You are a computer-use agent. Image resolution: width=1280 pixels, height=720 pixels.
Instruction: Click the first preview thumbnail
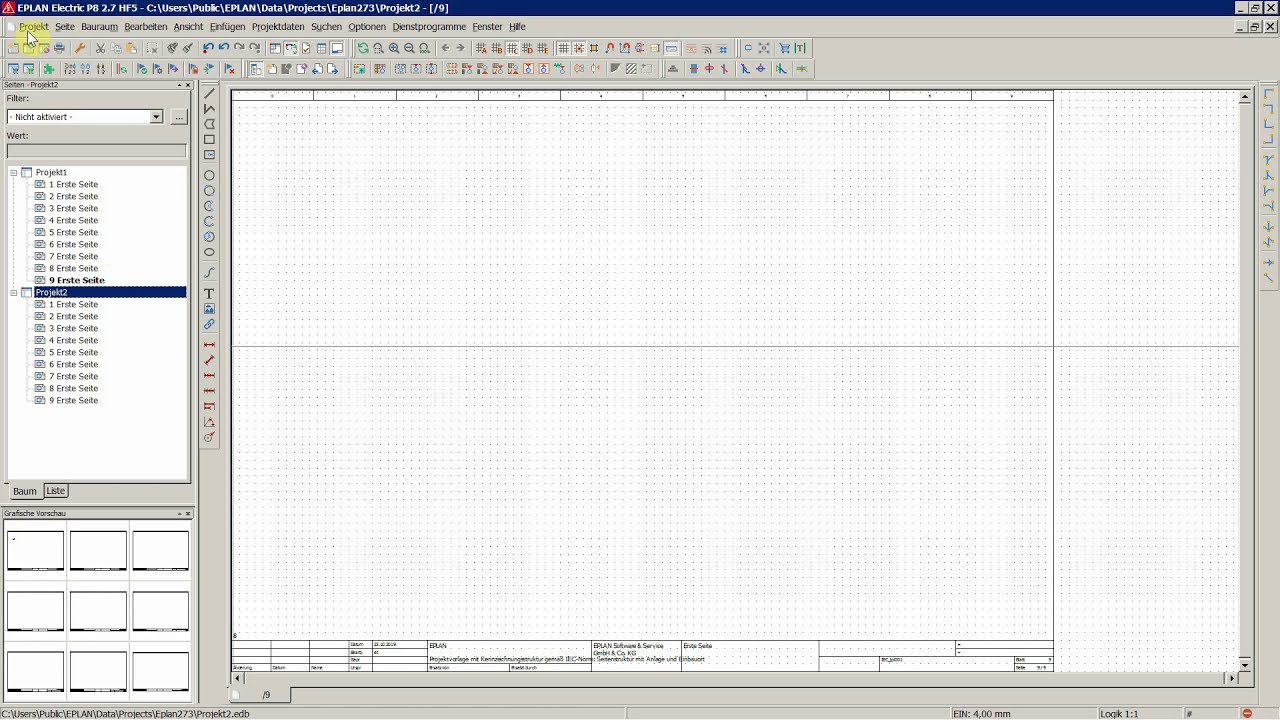click(x=35, y=551)
